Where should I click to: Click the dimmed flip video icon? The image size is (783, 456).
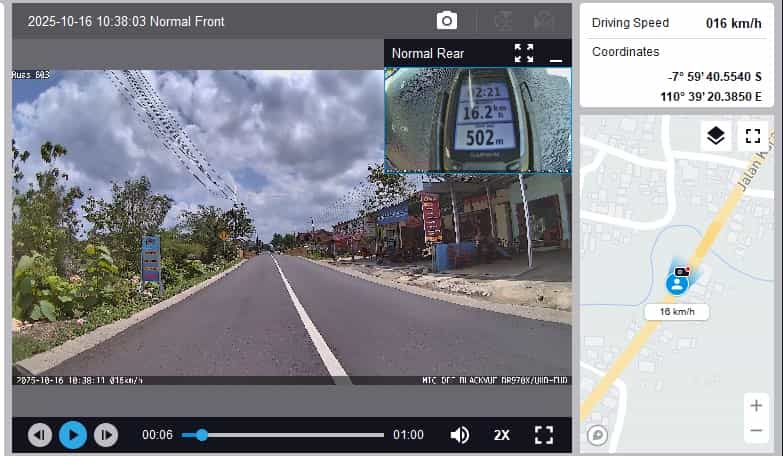coord(544,21)
